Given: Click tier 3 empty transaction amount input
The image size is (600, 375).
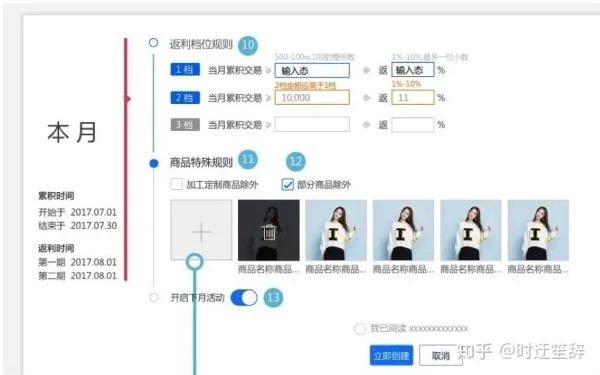Looking at the screenshot, I should coord(312,124).
